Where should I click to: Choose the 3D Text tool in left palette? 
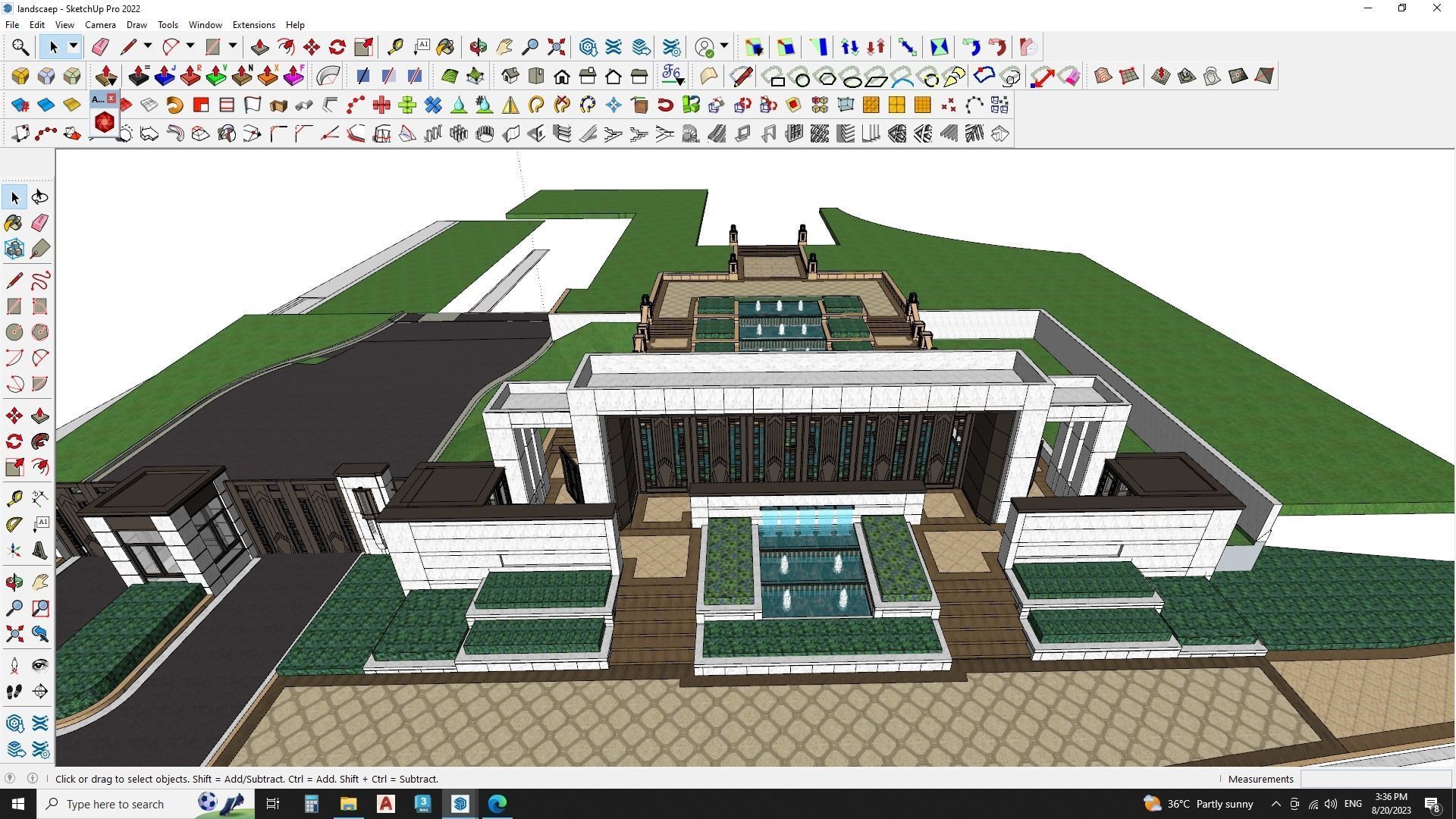[40, 551]
